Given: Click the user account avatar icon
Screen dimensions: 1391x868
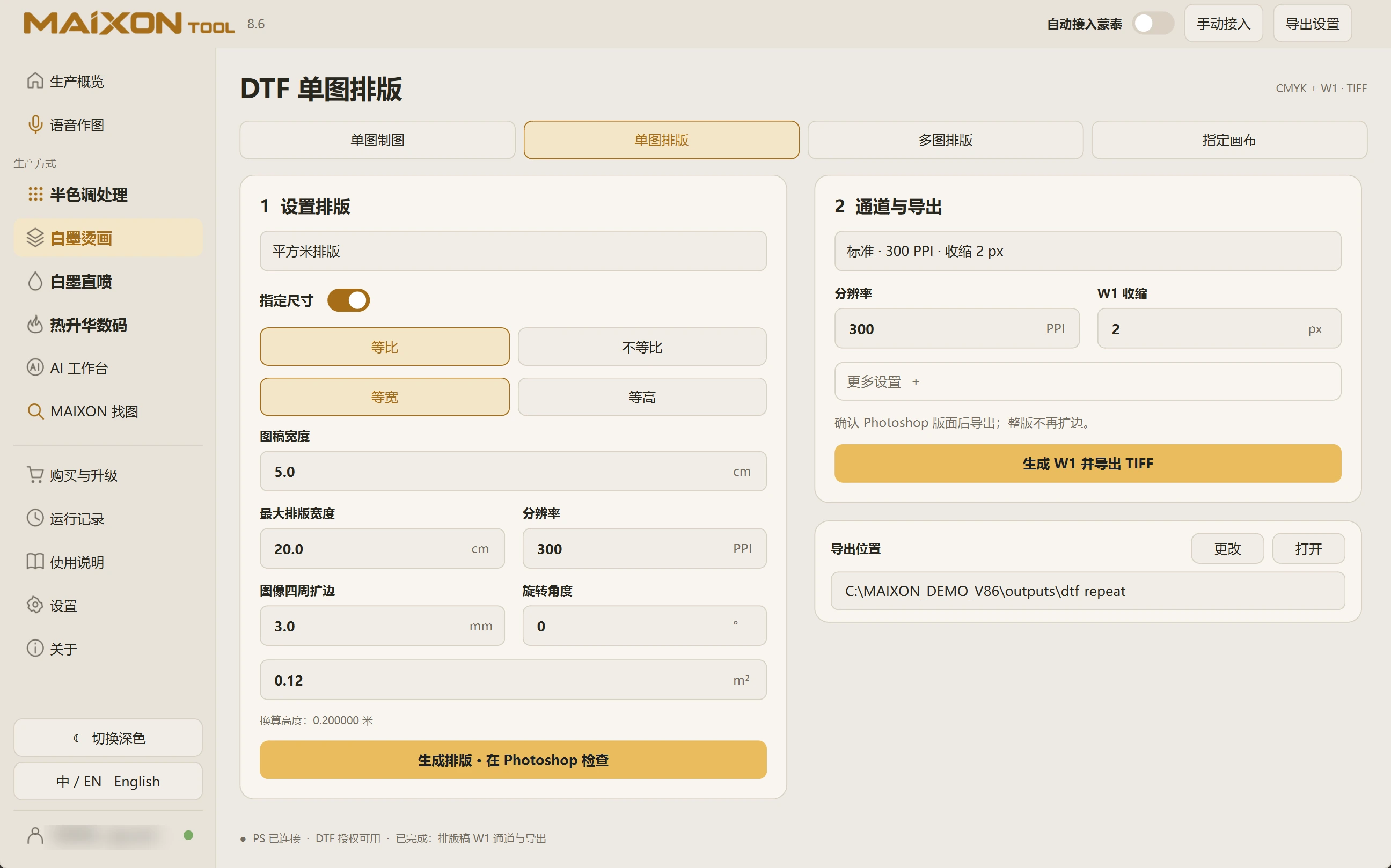Looking at the screenshot, I should (x=35, y=836).
